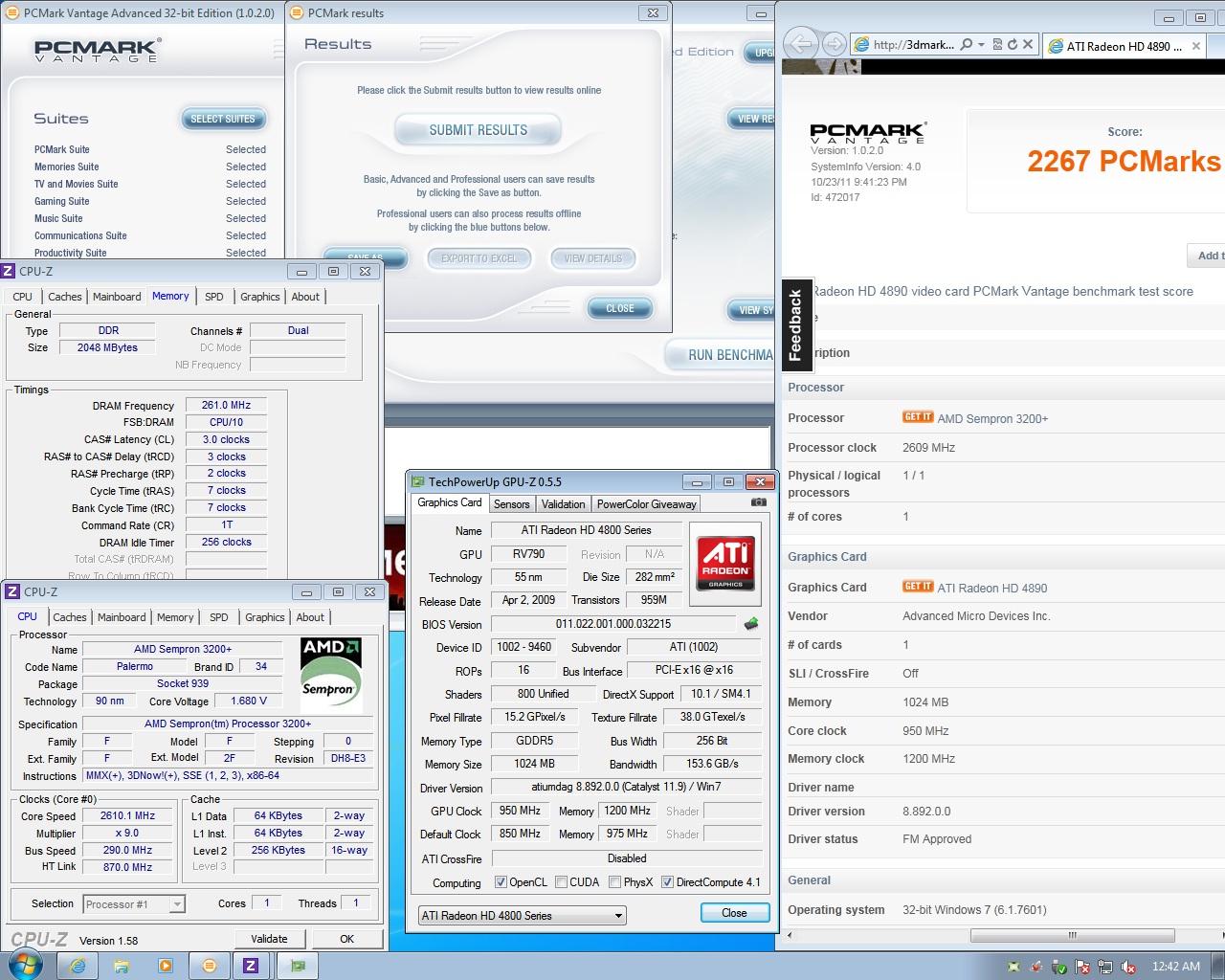This screenshot has width=1225, height=980.
Task: Click the GPU-Z screenshot camera icon
Action: pyautogui.click(x=759, y=501)
